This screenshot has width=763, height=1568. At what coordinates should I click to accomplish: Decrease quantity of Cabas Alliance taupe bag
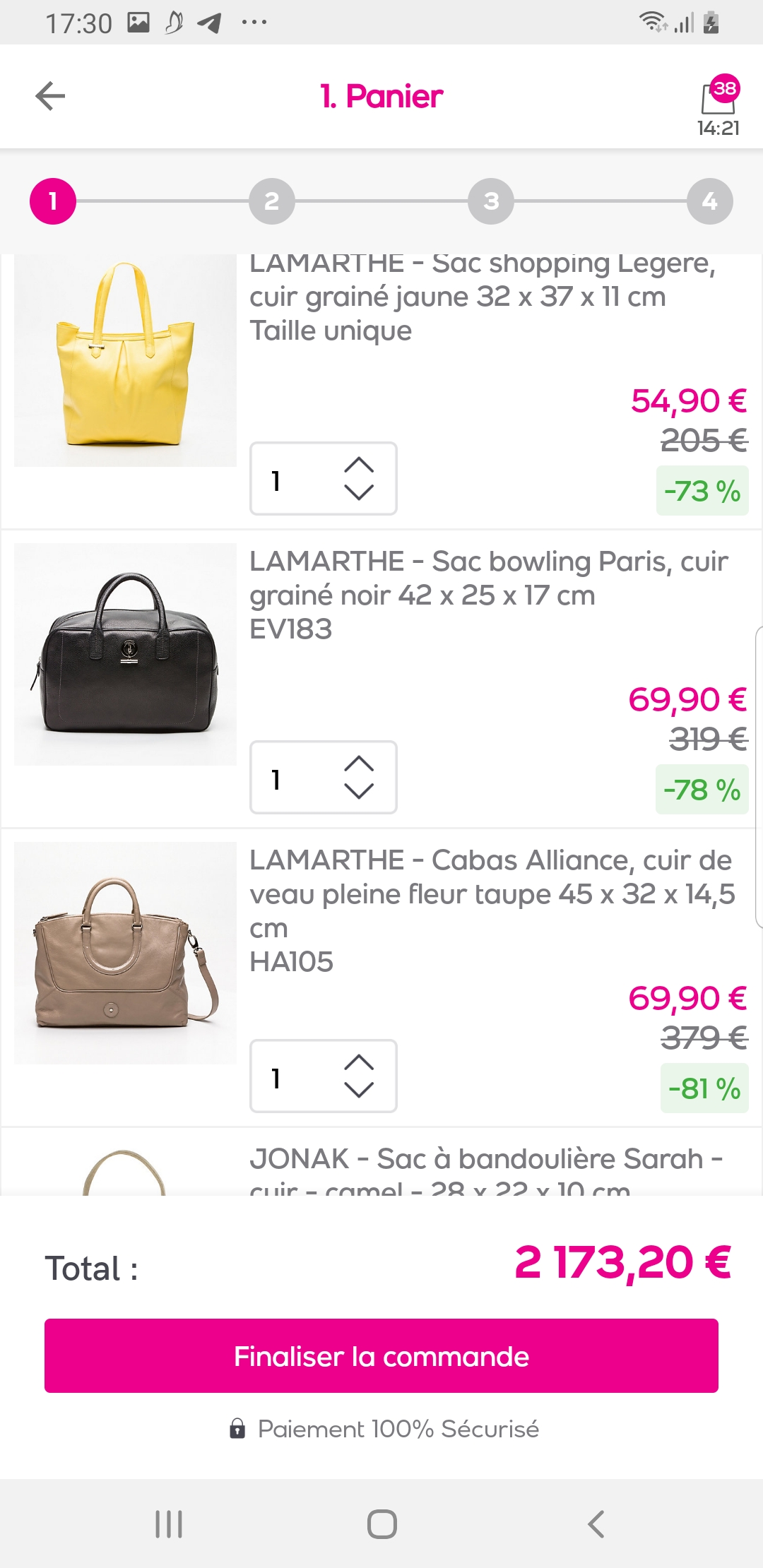(x=359, y=1090)
